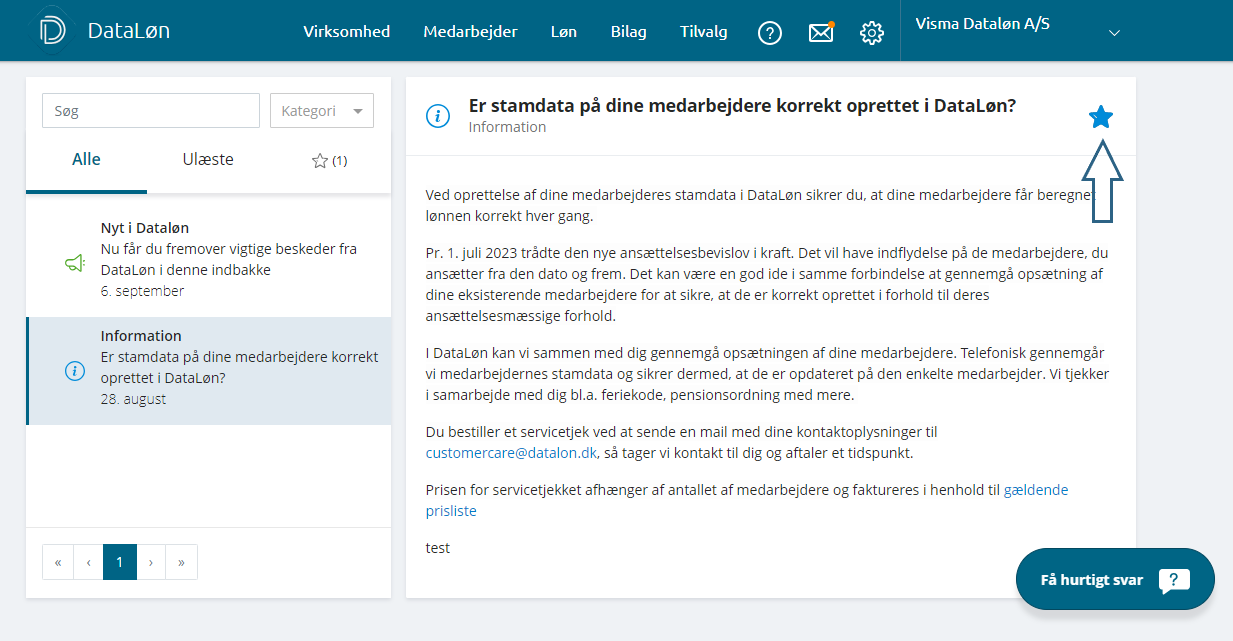This screenshot has width=1233, height=641.
Task: Click megaphone icon of Nyt i Dataløn
Action: click(75, 263)
